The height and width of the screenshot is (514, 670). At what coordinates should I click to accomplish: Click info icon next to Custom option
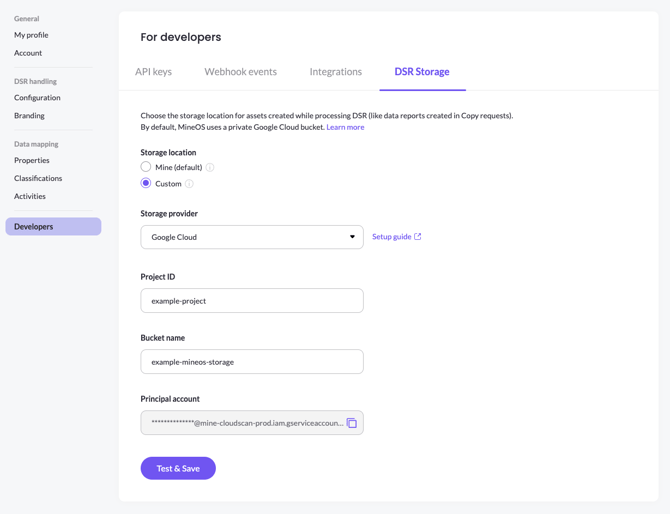click(189, 184)
